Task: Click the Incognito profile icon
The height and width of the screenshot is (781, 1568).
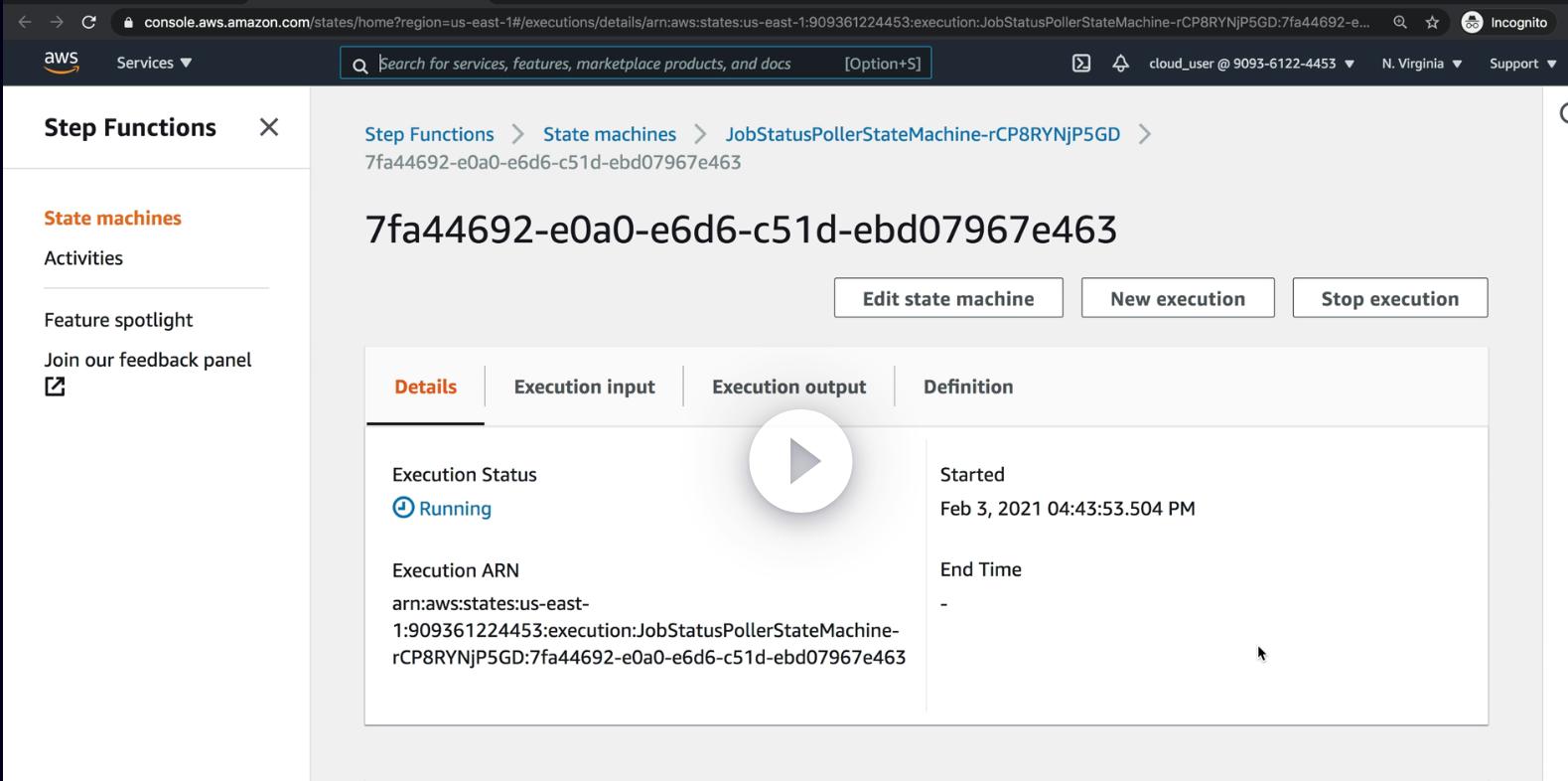Action: point(1472,22)
